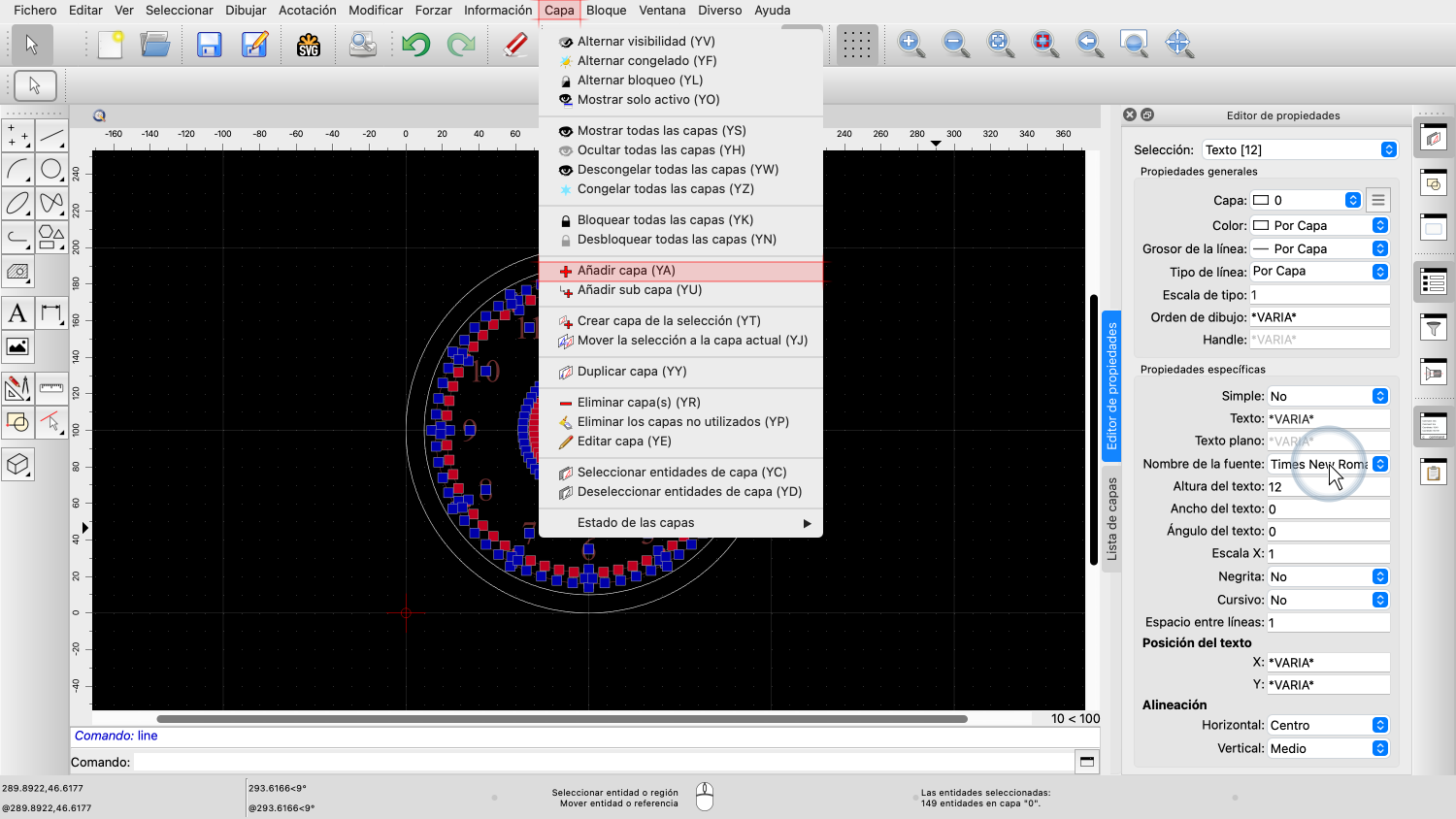Screen dimensions: 1456x819
Task: Click Eliminar capa(s) (YR) entry
Action: click(x=639, y=403)
